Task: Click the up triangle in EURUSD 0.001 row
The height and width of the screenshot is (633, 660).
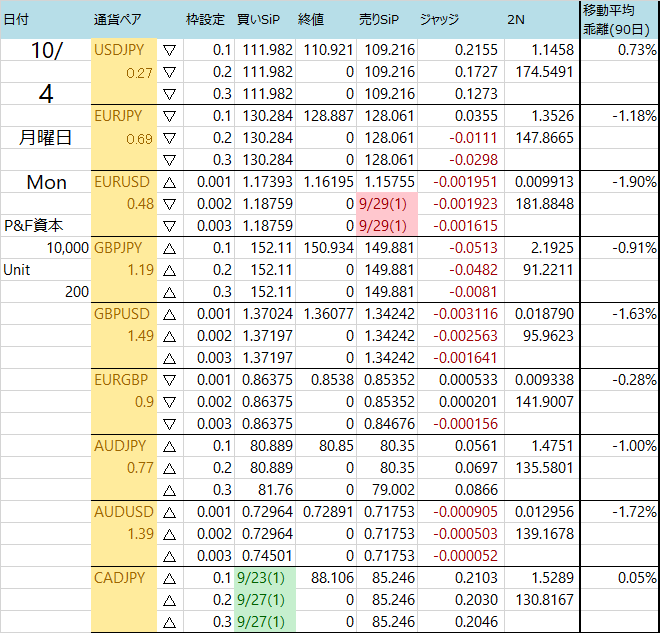Action: pos(169,182)
